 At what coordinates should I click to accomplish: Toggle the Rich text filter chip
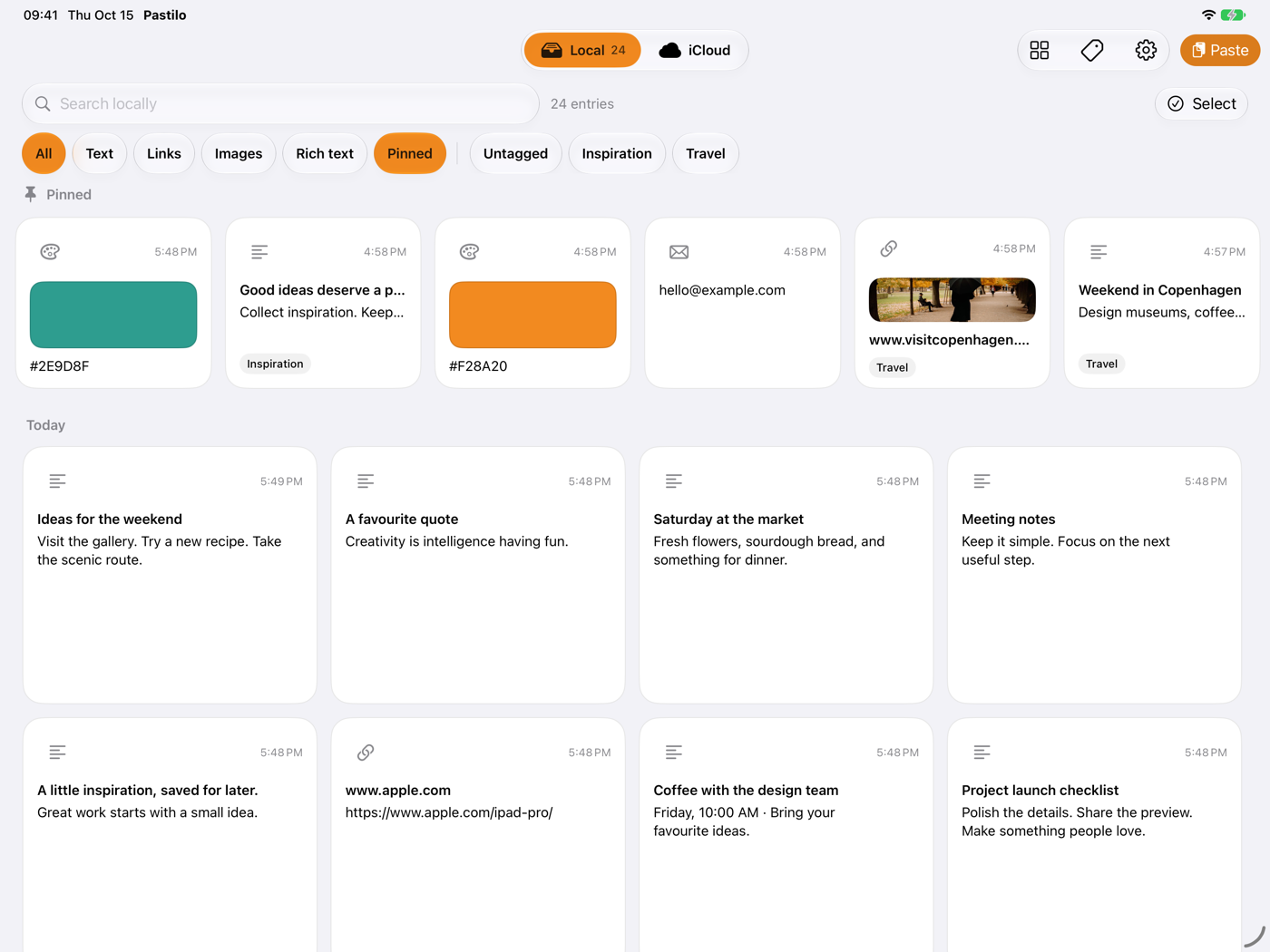tap(325, 154)
